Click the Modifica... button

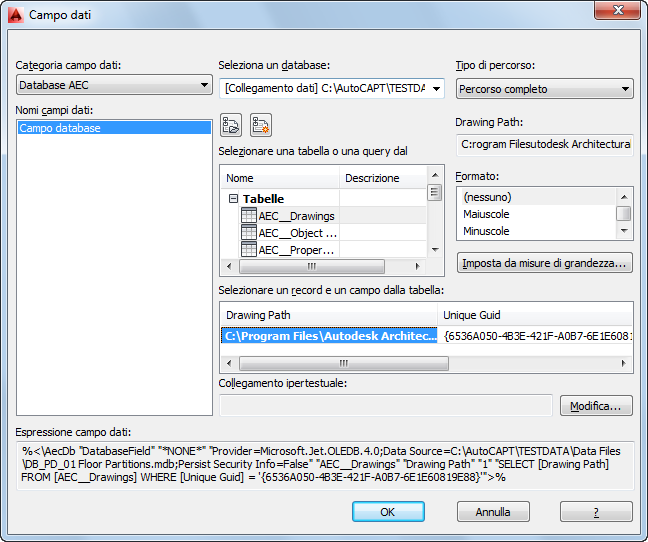tap(596, 406)
